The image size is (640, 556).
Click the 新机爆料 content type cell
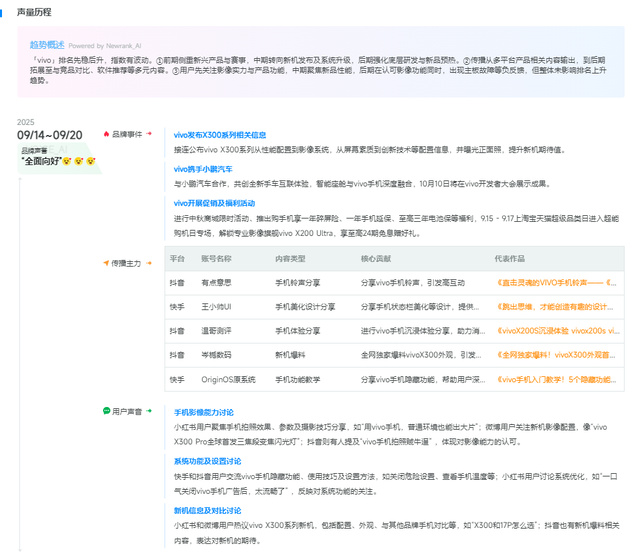pos(290,355)
